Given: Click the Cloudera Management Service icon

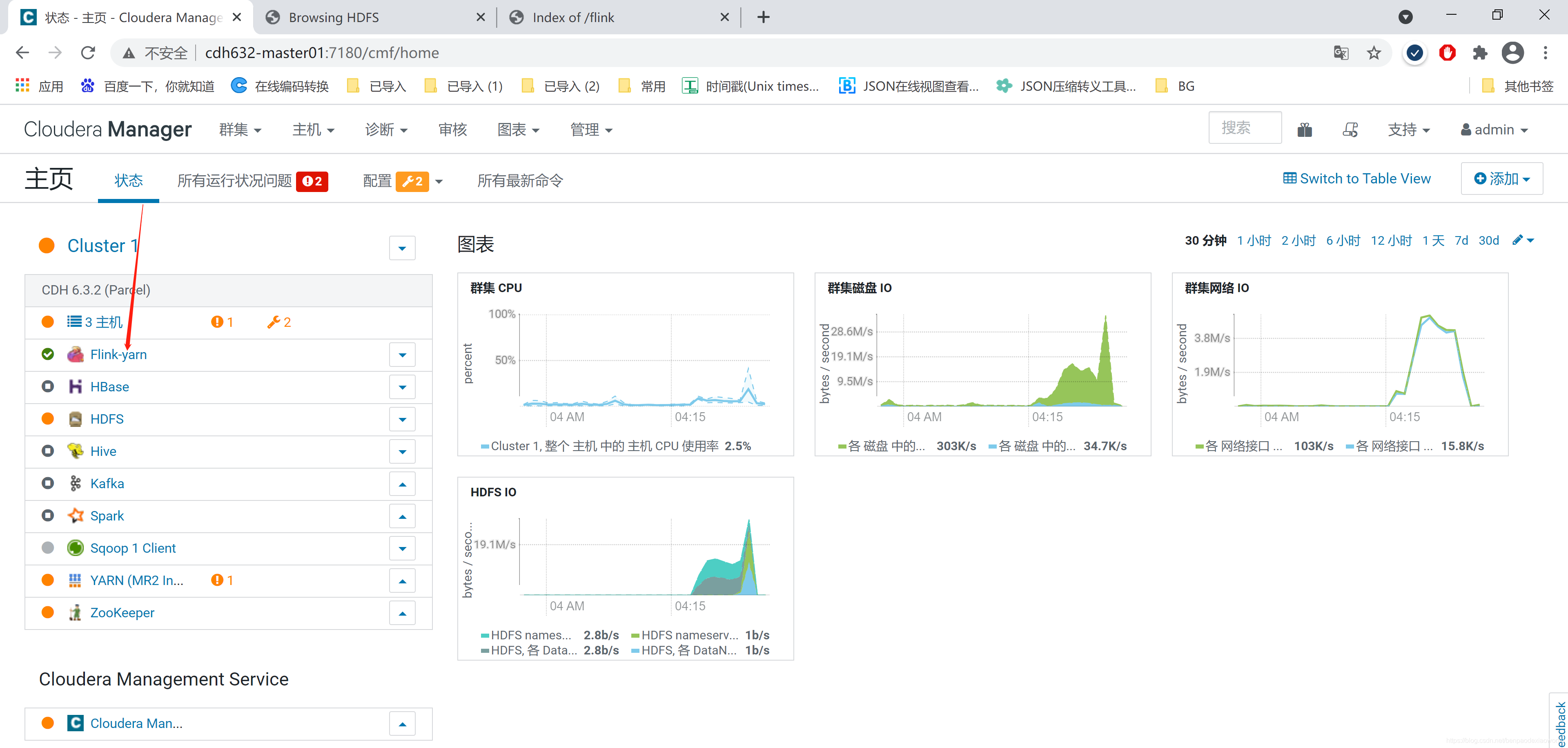Looking at the screenshot, I should coord(76,723).
